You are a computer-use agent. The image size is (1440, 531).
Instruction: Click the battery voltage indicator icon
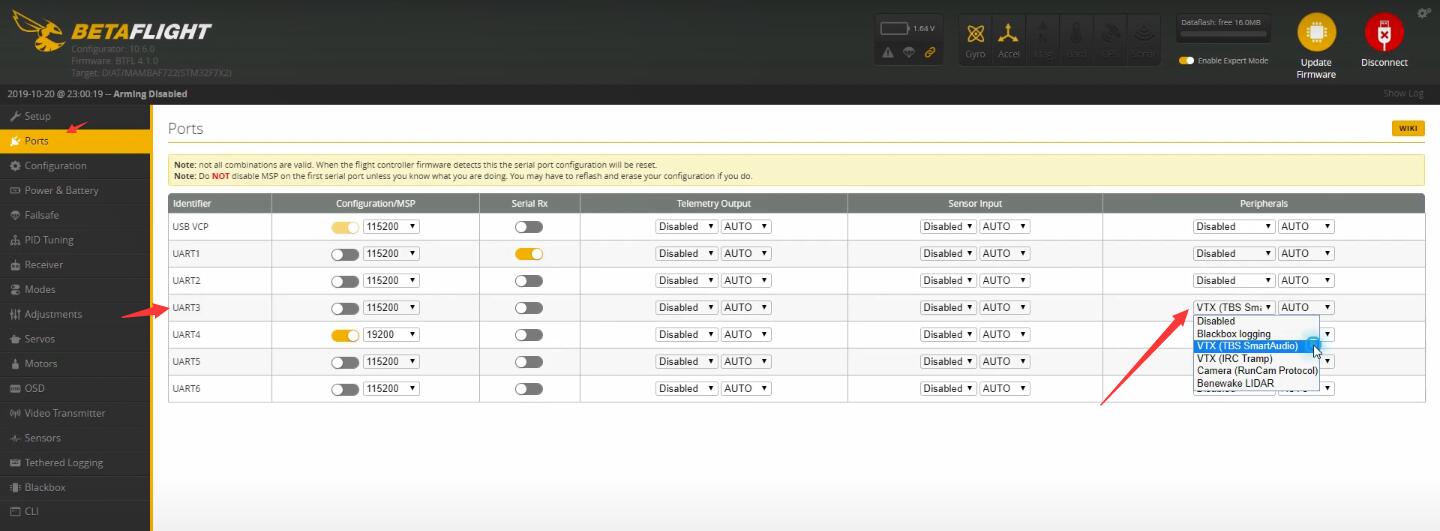point(894,28)
